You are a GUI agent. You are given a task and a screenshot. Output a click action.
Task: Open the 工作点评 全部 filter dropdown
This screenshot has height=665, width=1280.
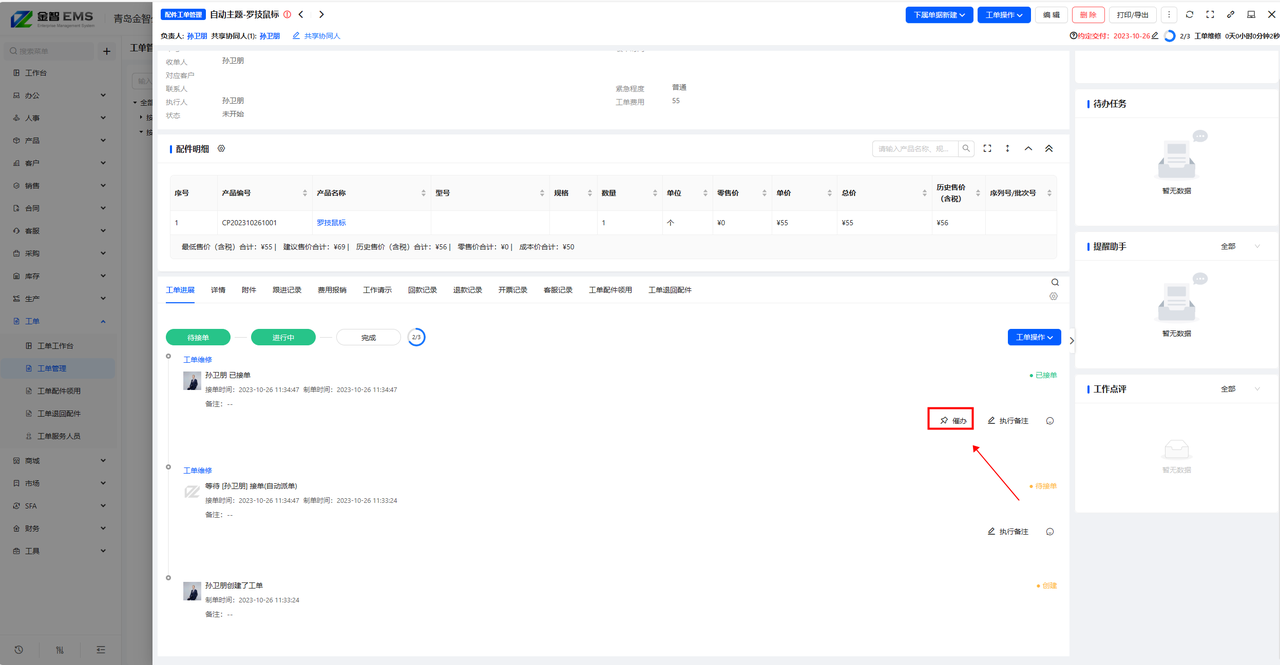tap(1241, 389)
